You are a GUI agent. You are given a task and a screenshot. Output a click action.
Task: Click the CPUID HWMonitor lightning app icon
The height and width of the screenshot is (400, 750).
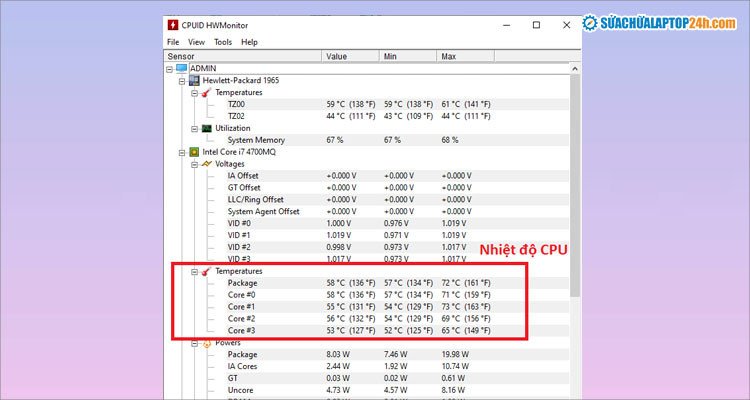pyautogui.click(x=173, y=25)
